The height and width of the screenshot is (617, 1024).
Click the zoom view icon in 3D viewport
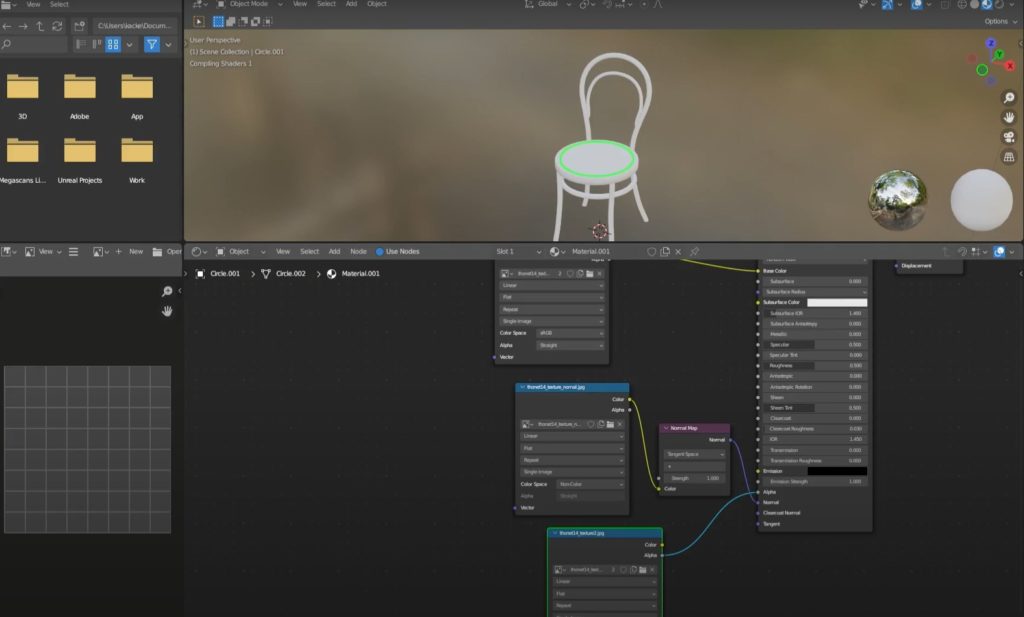click(x=1009, y=98)
